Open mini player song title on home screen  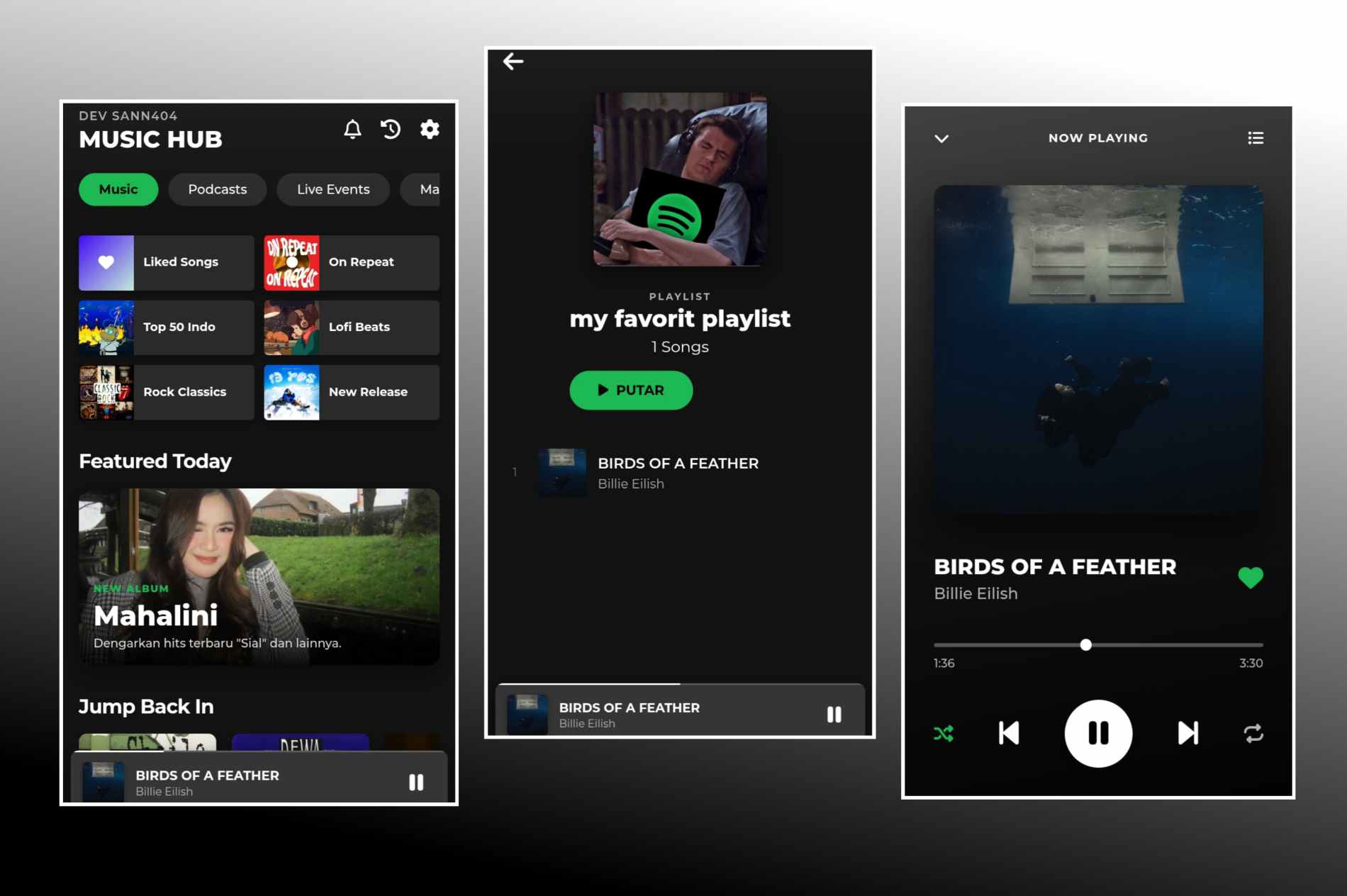click(207, 775)
